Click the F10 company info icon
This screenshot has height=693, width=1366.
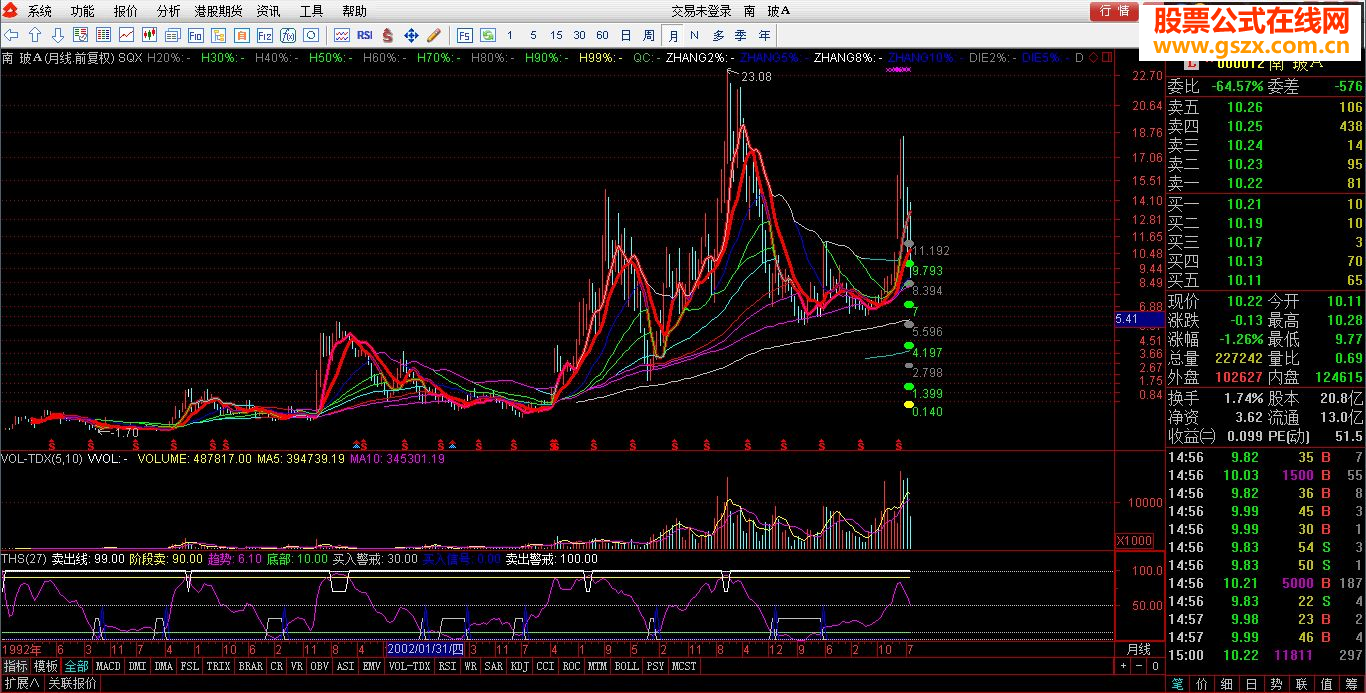[195, 35]
